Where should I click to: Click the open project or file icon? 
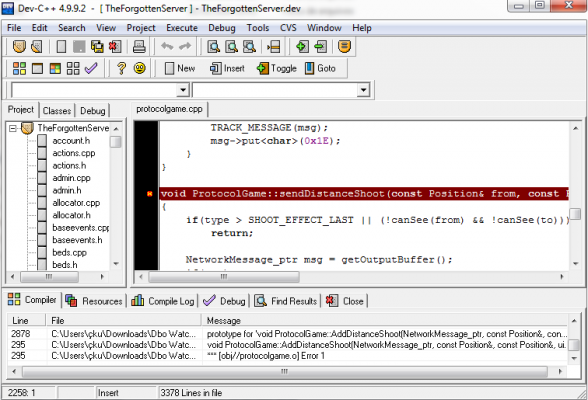tap(37, 46)
